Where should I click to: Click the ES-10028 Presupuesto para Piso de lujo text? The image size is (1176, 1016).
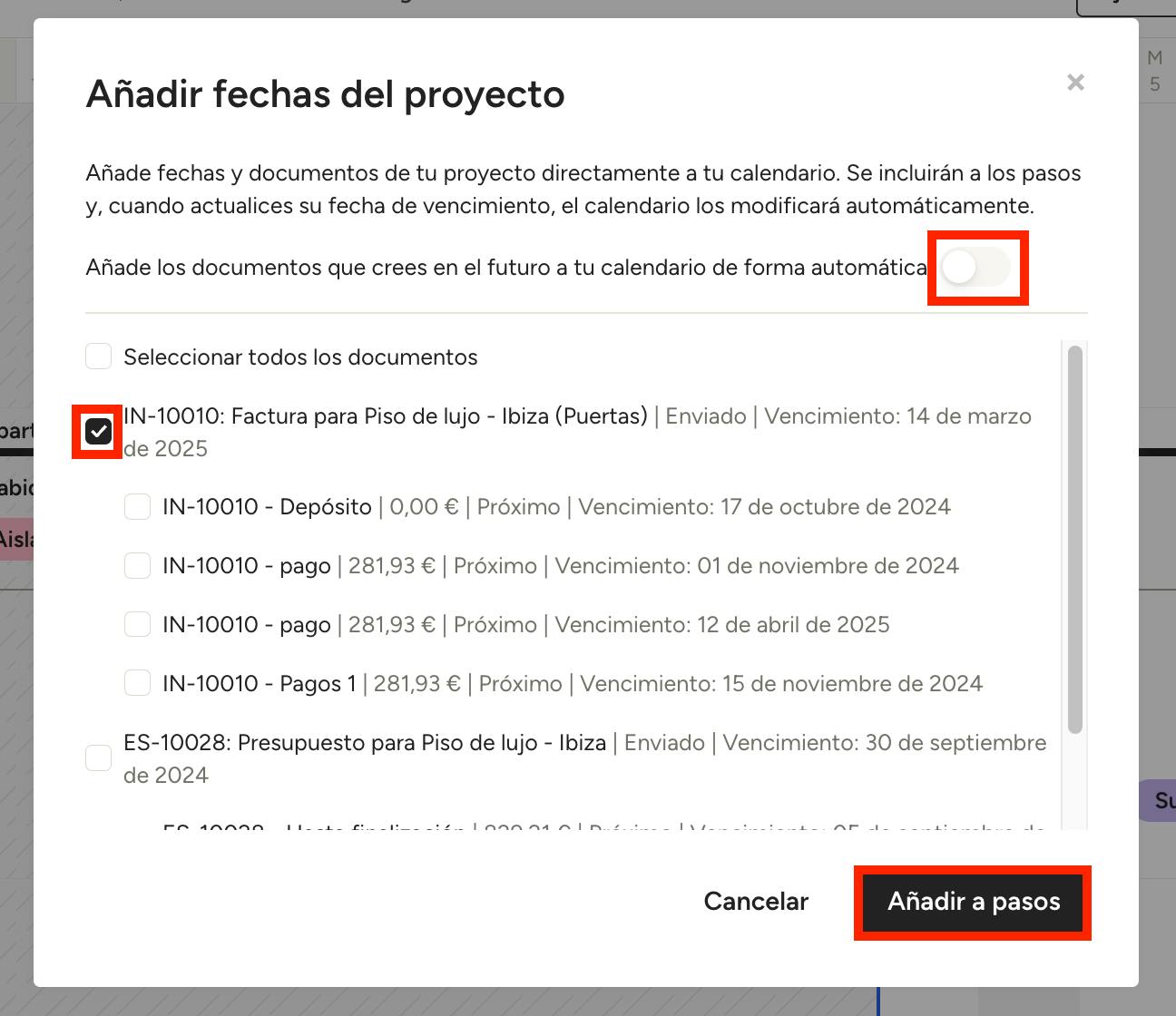365,743
